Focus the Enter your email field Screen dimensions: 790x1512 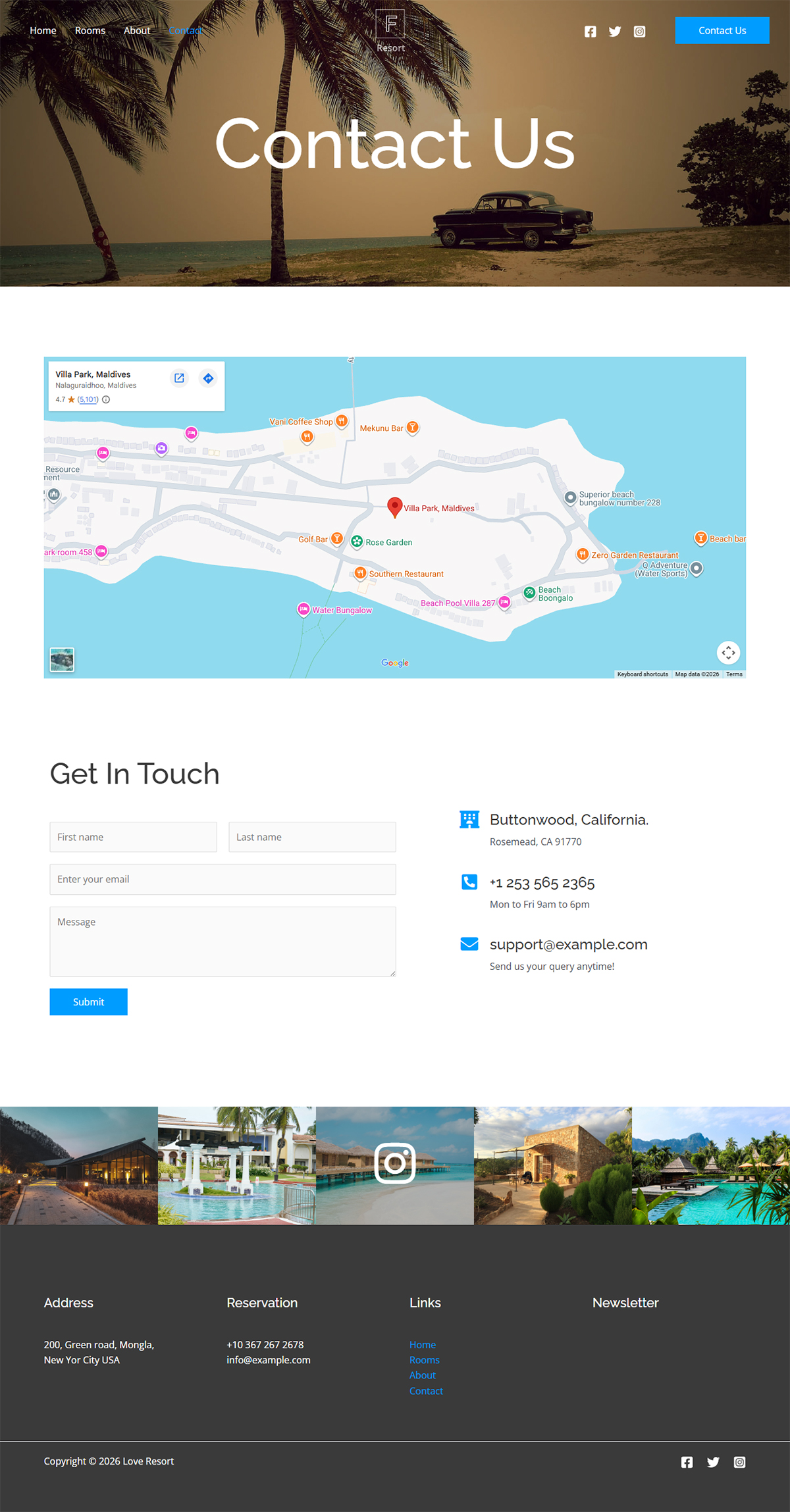(223, 879)
